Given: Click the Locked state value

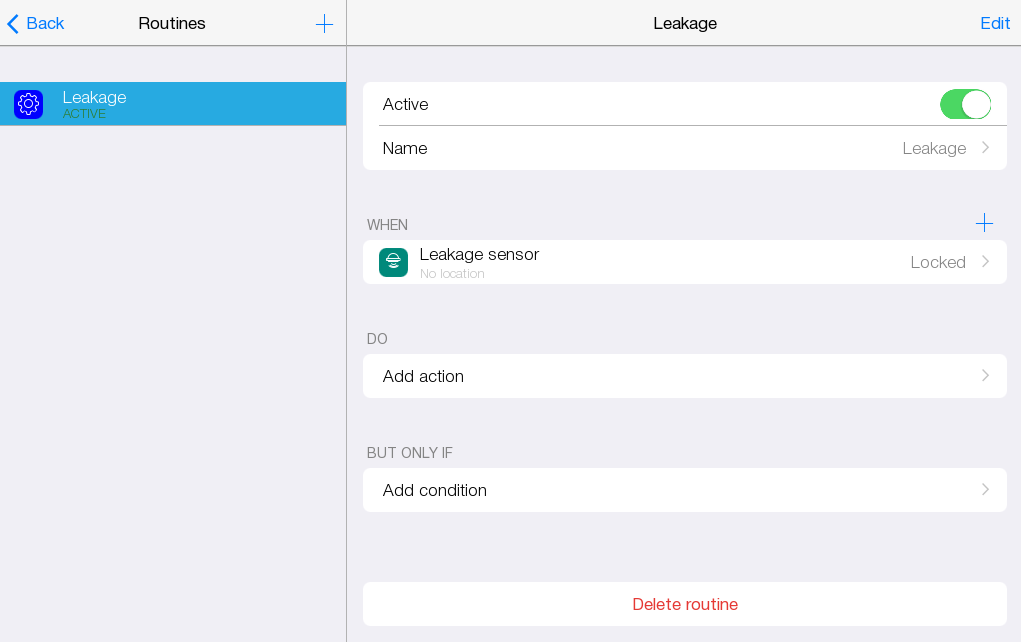Looking at the screenshot, I should [937, 262].
